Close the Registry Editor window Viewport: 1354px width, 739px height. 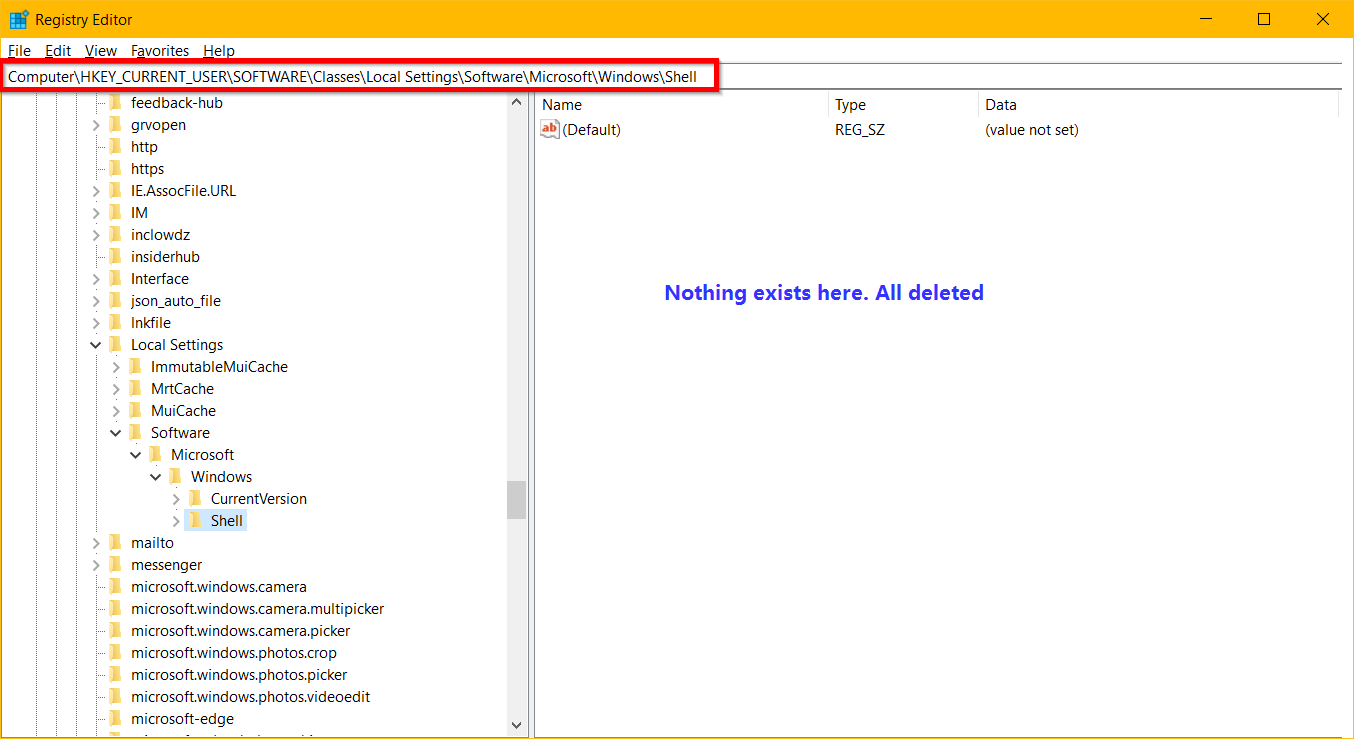click(x=1322, y=19)
